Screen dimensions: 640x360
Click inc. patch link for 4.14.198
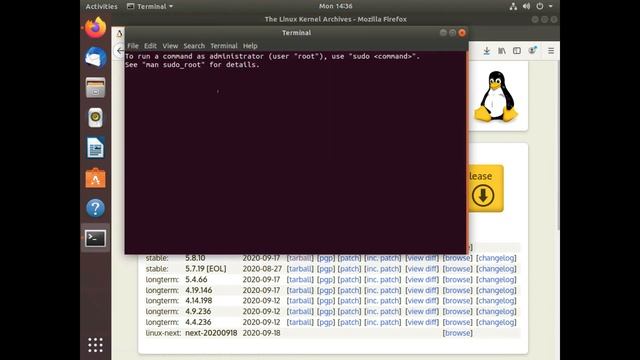[x=382, y=301]
